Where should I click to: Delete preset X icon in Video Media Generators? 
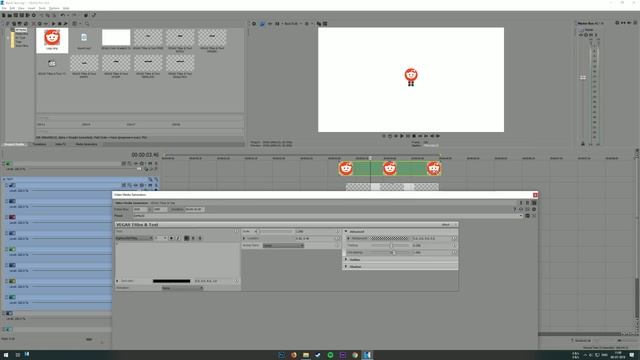534,216
